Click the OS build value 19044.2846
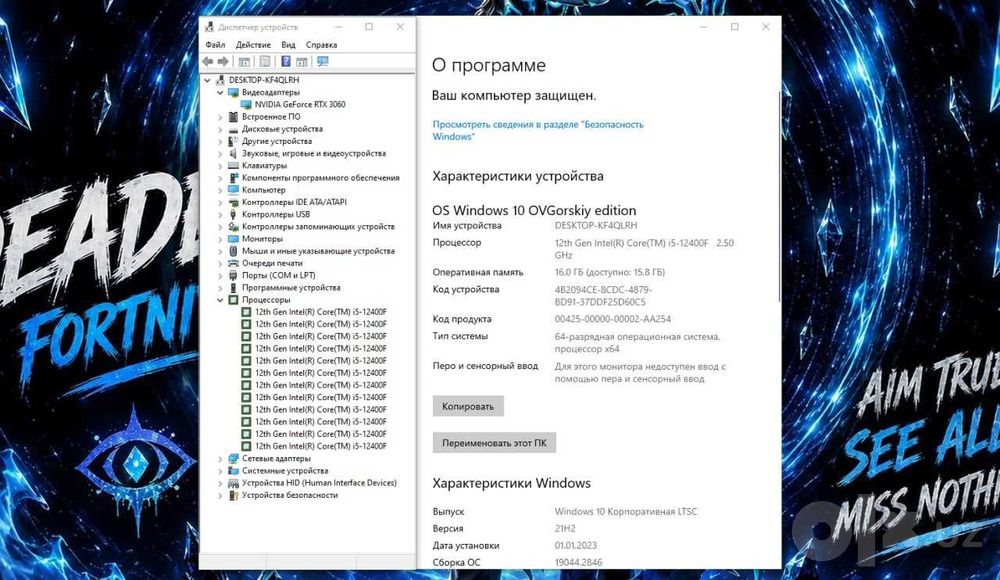 coord(578,562)
